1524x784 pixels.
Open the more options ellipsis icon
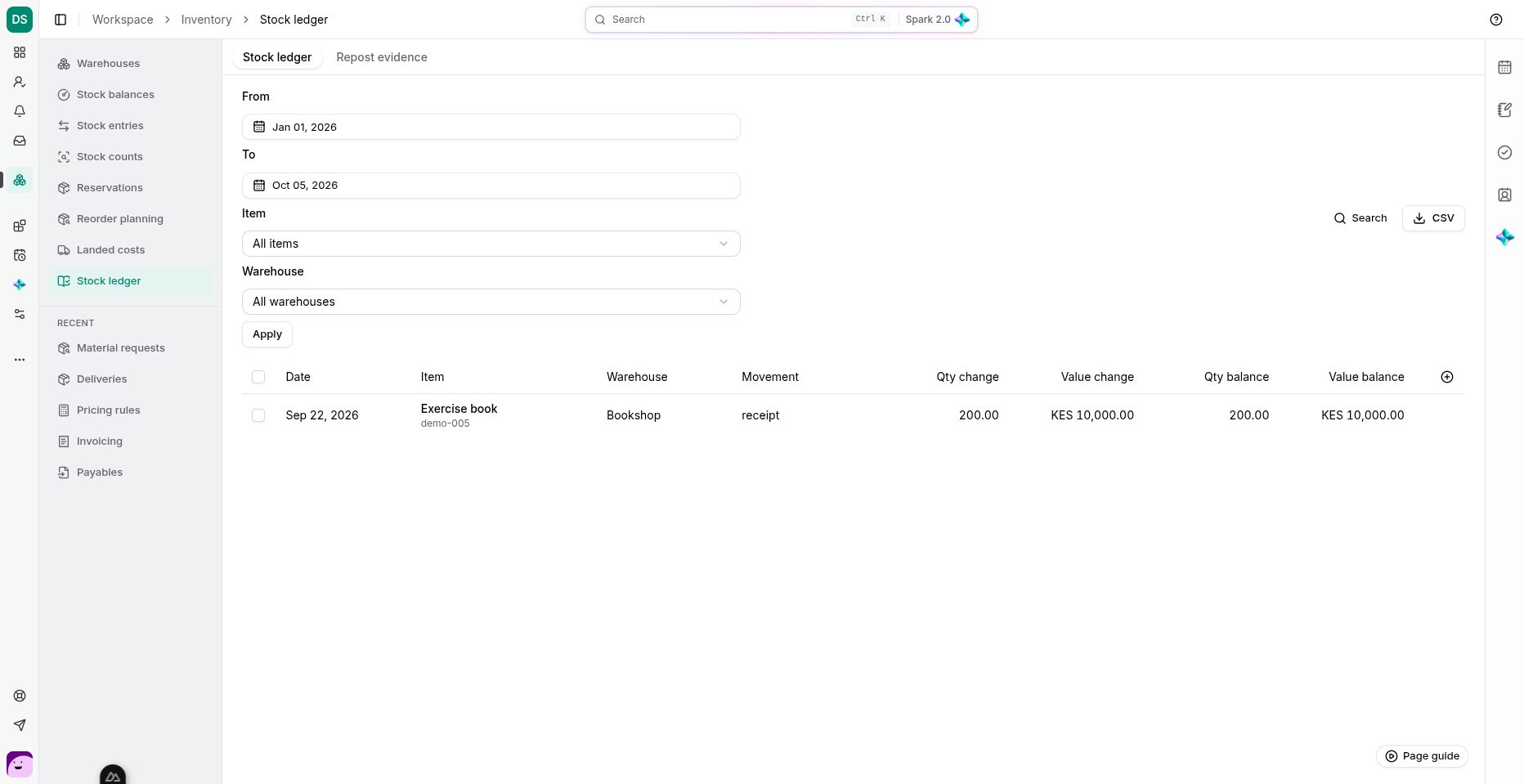[20, 359]
